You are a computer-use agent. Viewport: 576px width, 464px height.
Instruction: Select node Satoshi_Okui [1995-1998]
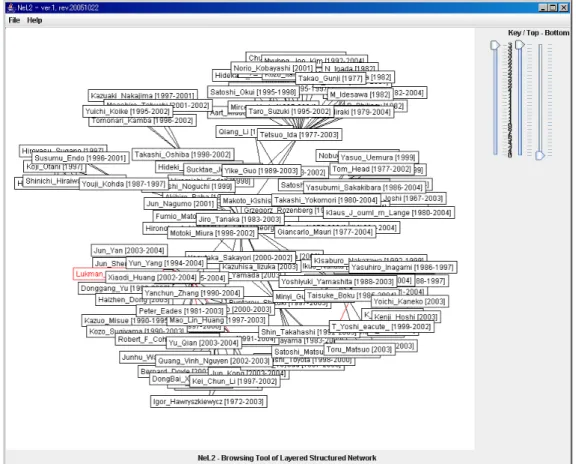(253, 92)
